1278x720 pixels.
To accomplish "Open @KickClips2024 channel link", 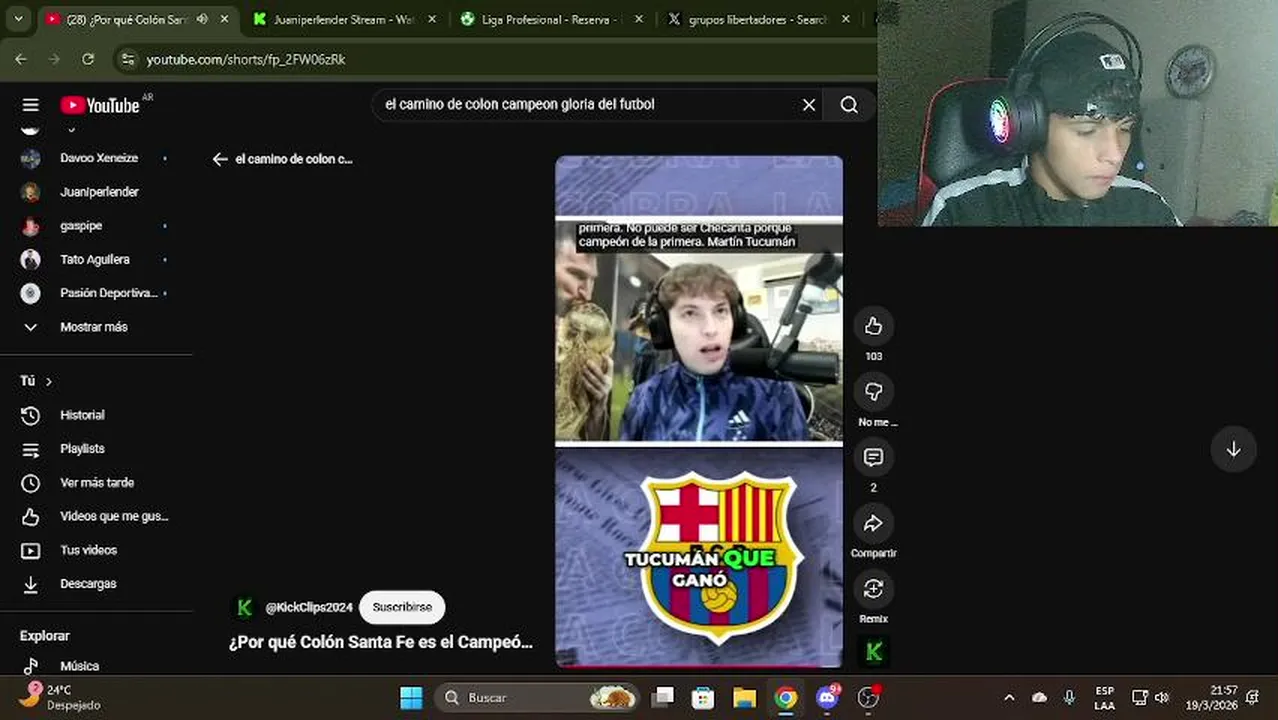I will (309, 607).
